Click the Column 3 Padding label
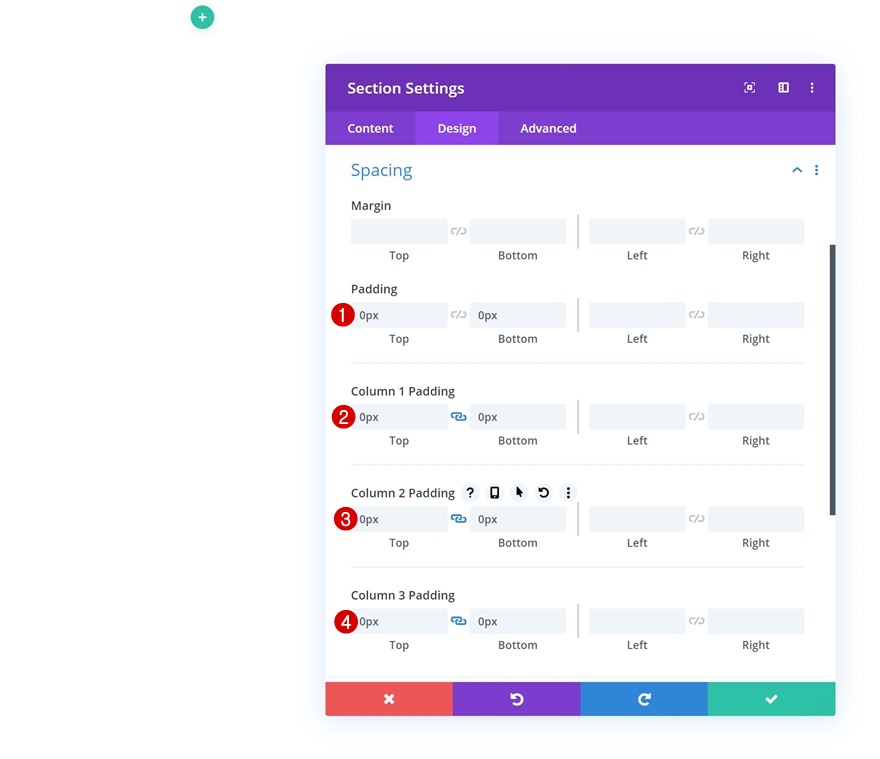This screenshot has width=880, height=759. [402, 595]
